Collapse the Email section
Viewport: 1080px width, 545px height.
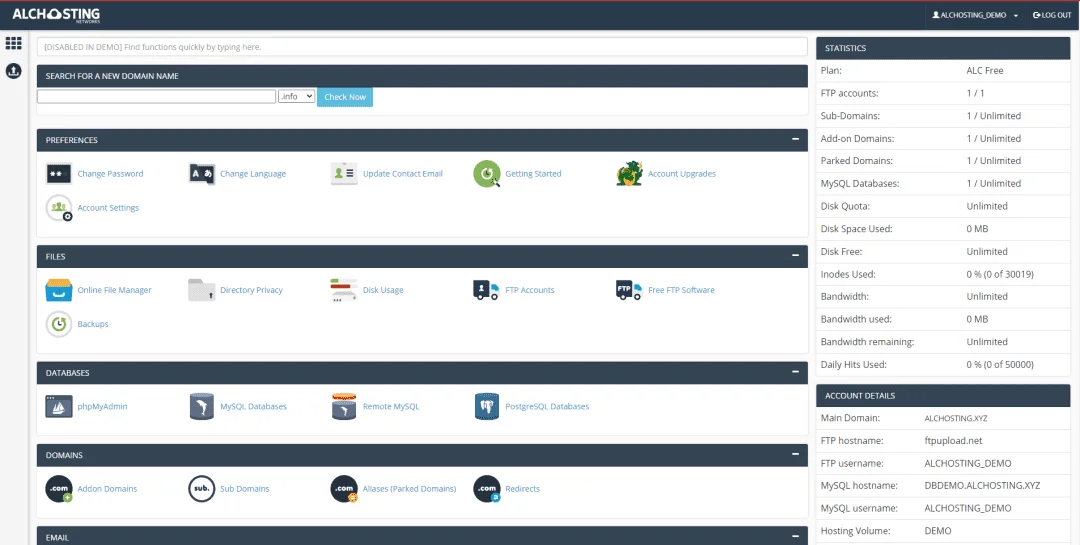tap(796, 536)
